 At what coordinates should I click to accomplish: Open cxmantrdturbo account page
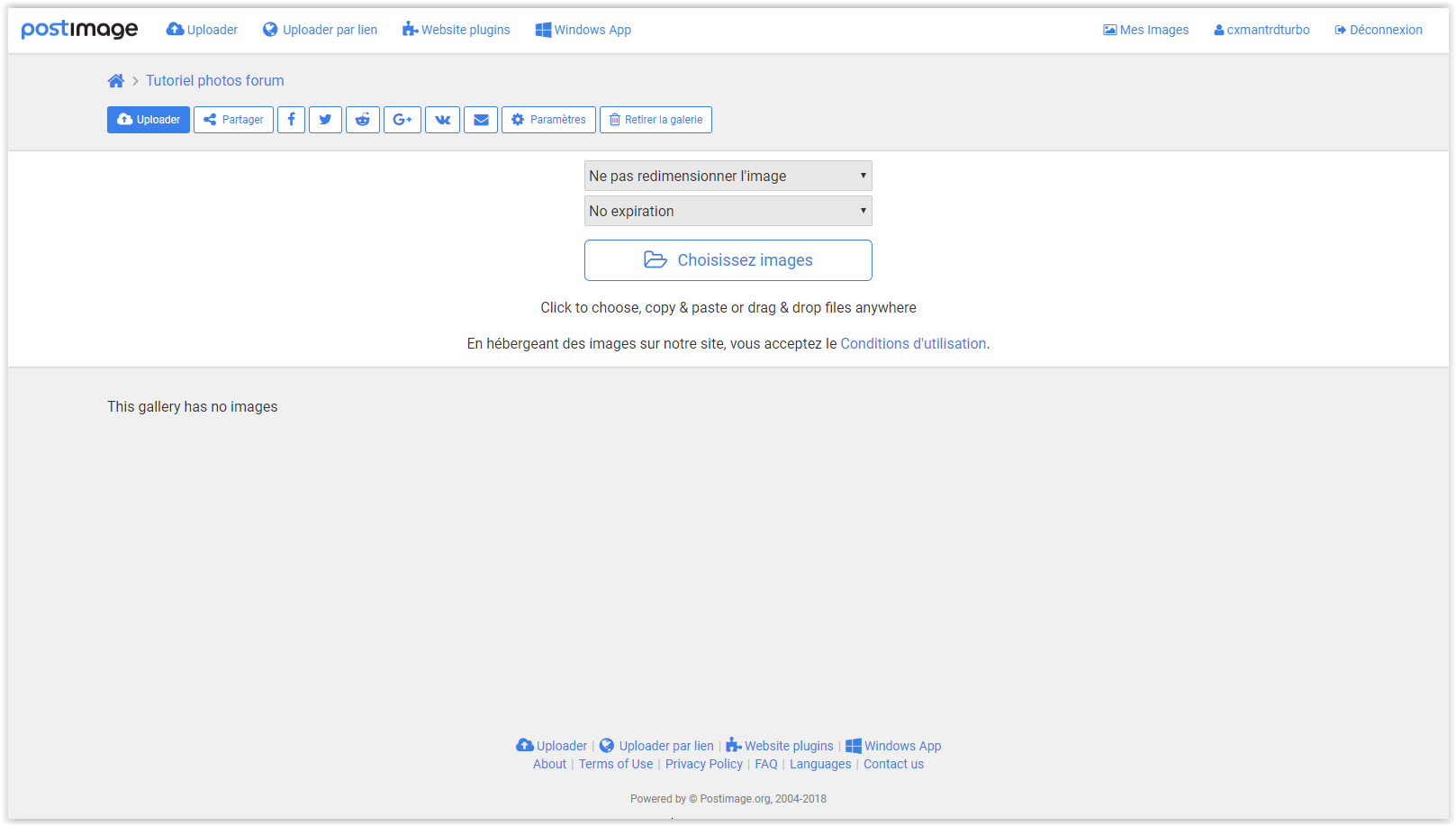point(1262,30)
